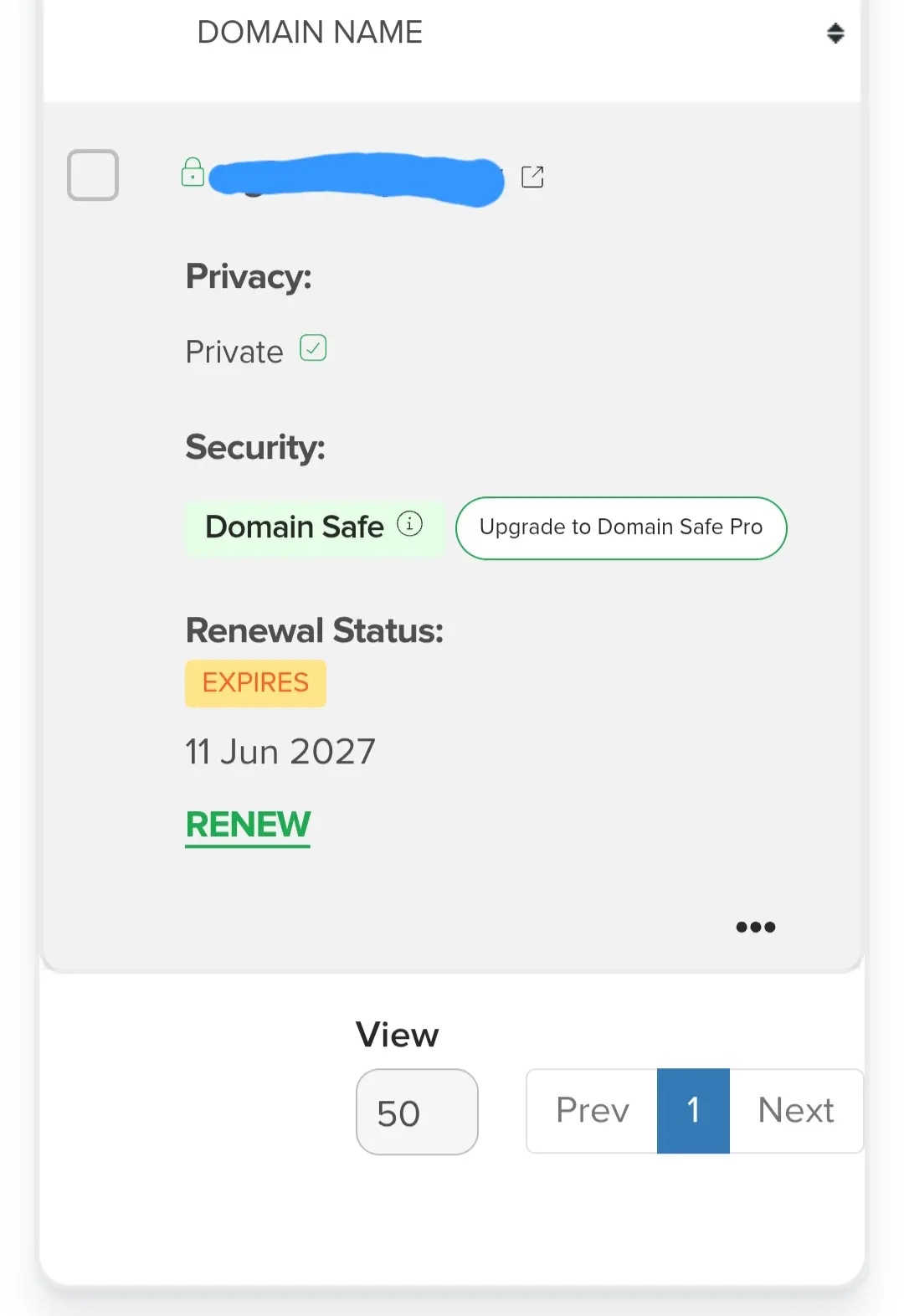Sort by Domain Name arrows
This screenshot has width=904, height=1316.
(835, 33)
